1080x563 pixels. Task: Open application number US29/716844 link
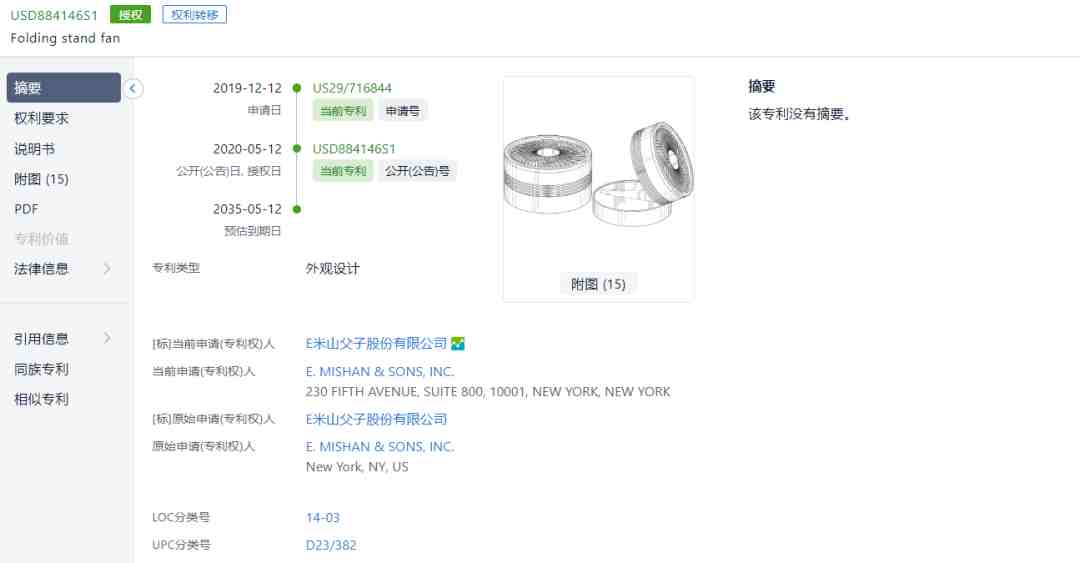coord(352,88)
